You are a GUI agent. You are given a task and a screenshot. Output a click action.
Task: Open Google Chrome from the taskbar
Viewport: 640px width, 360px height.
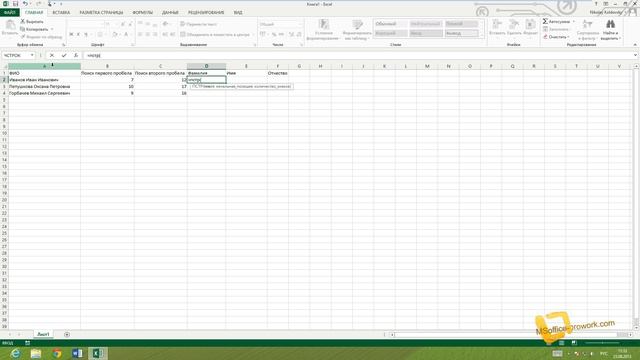point(57,353)
